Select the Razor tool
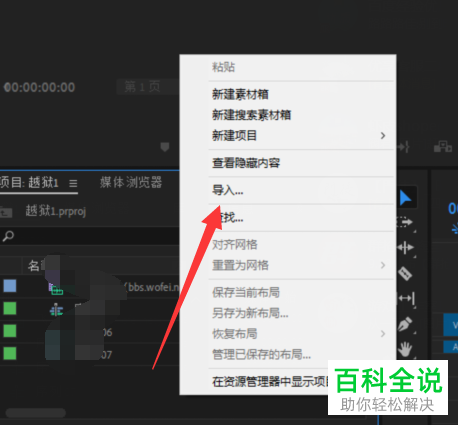Screen dimensions: 458x425 [406, 274]
